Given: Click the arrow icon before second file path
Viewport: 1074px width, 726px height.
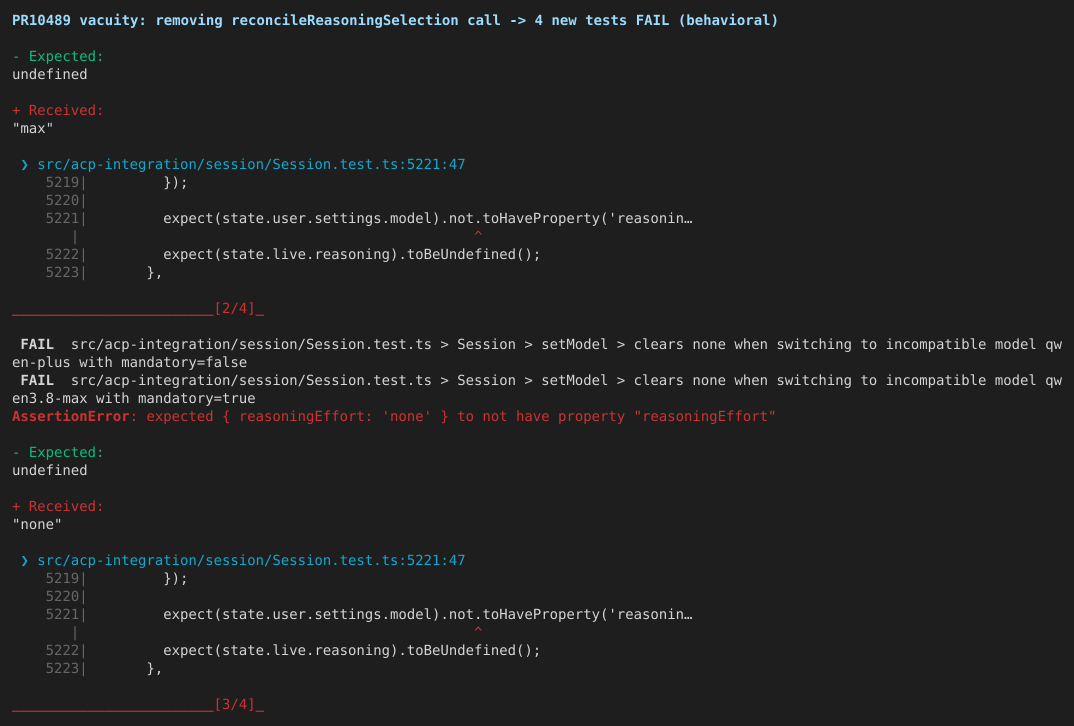Looking at the screenshot, I should (x=25, y=560).
